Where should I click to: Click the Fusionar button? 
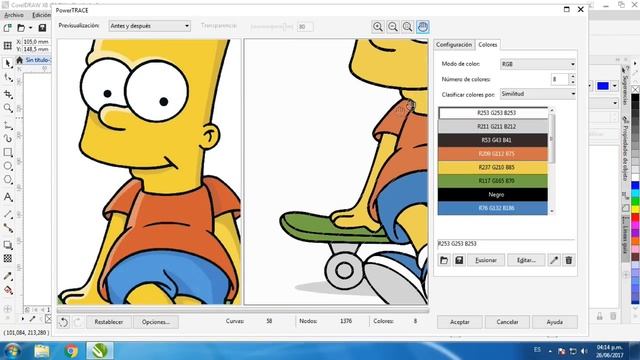click(x=486, y=260)
